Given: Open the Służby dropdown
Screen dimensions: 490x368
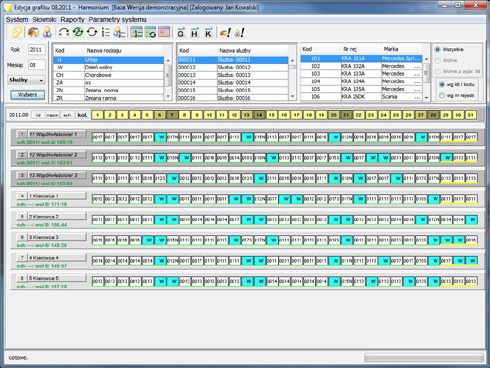Looking at the screenshot, I should coord(26,80).
